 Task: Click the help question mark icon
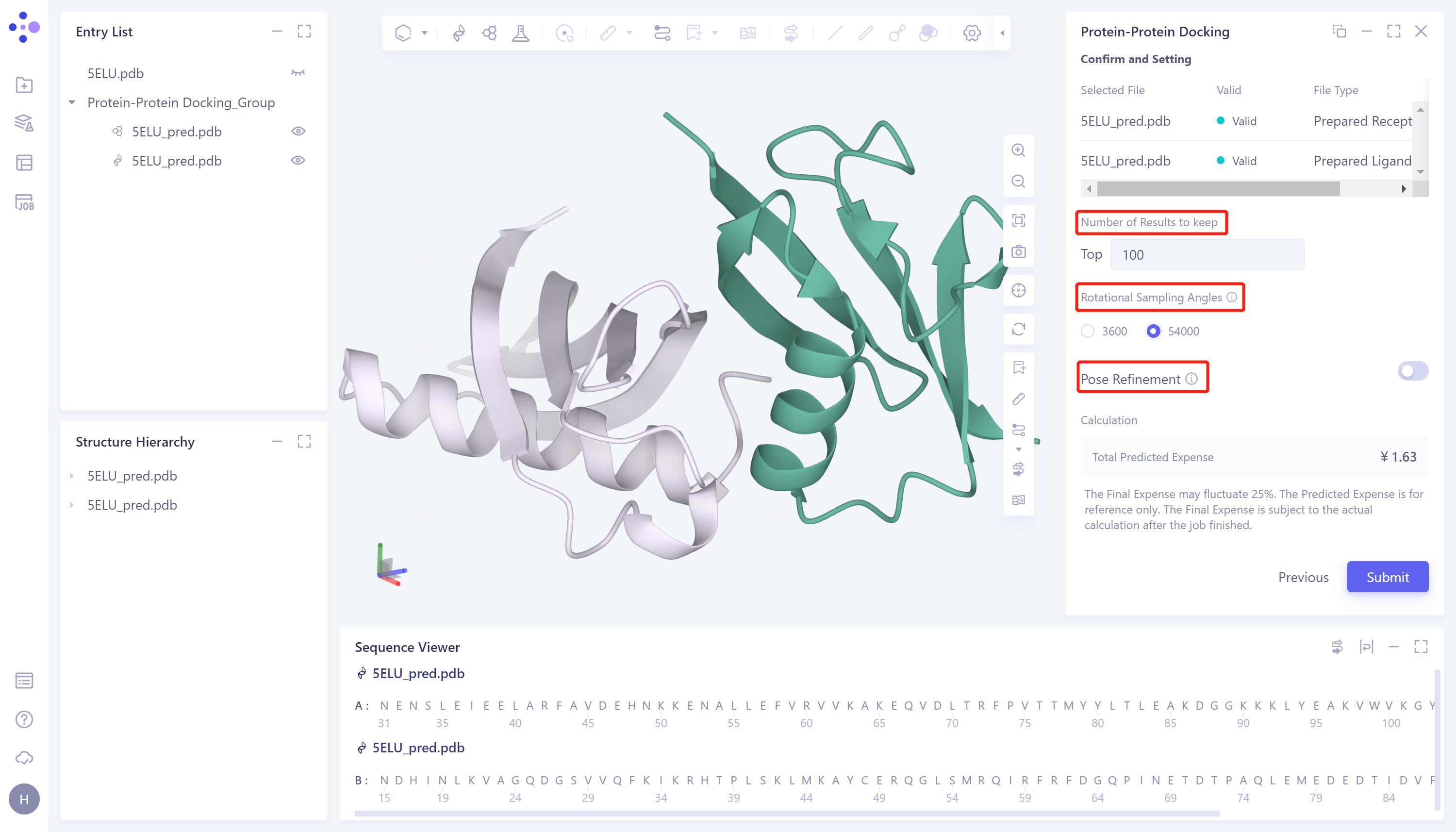click(x=24, y=719)
